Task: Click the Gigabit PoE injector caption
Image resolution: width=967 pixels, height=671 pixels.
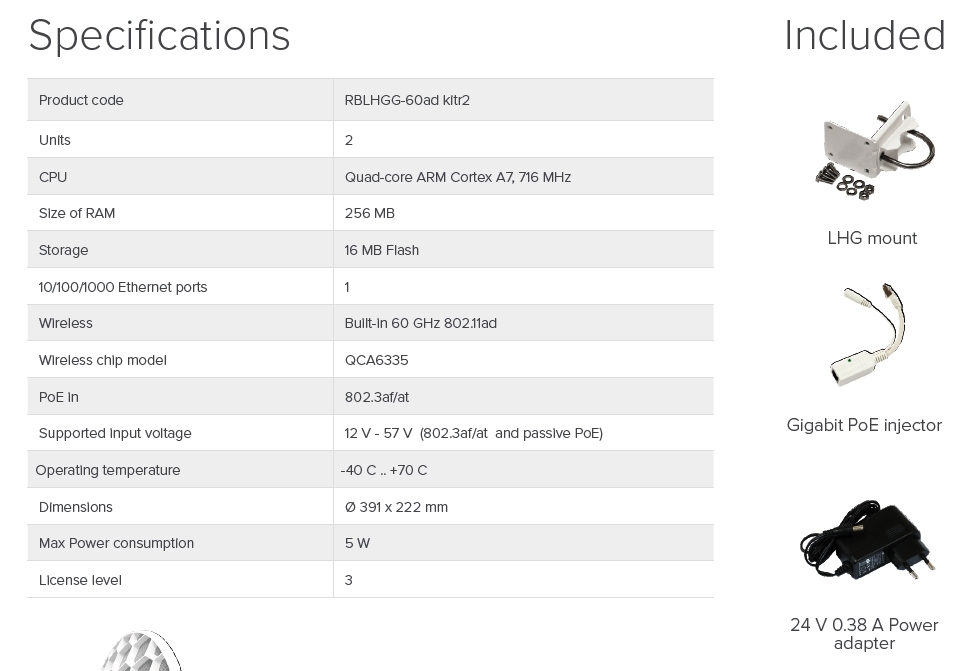Action: pyautogui.click(x=864, y=425)
